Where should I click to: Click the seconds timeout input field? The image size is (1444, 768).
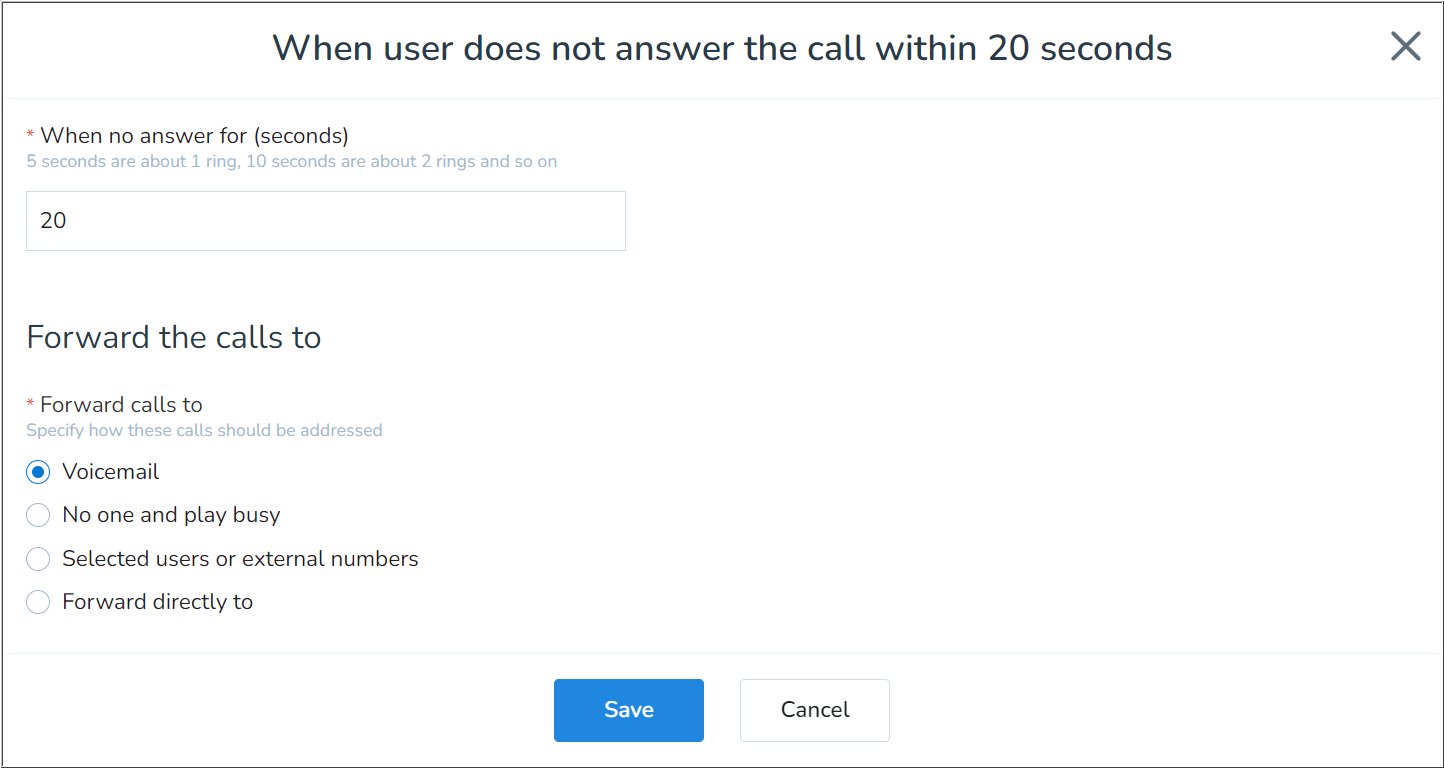click(x=325, y=221)
